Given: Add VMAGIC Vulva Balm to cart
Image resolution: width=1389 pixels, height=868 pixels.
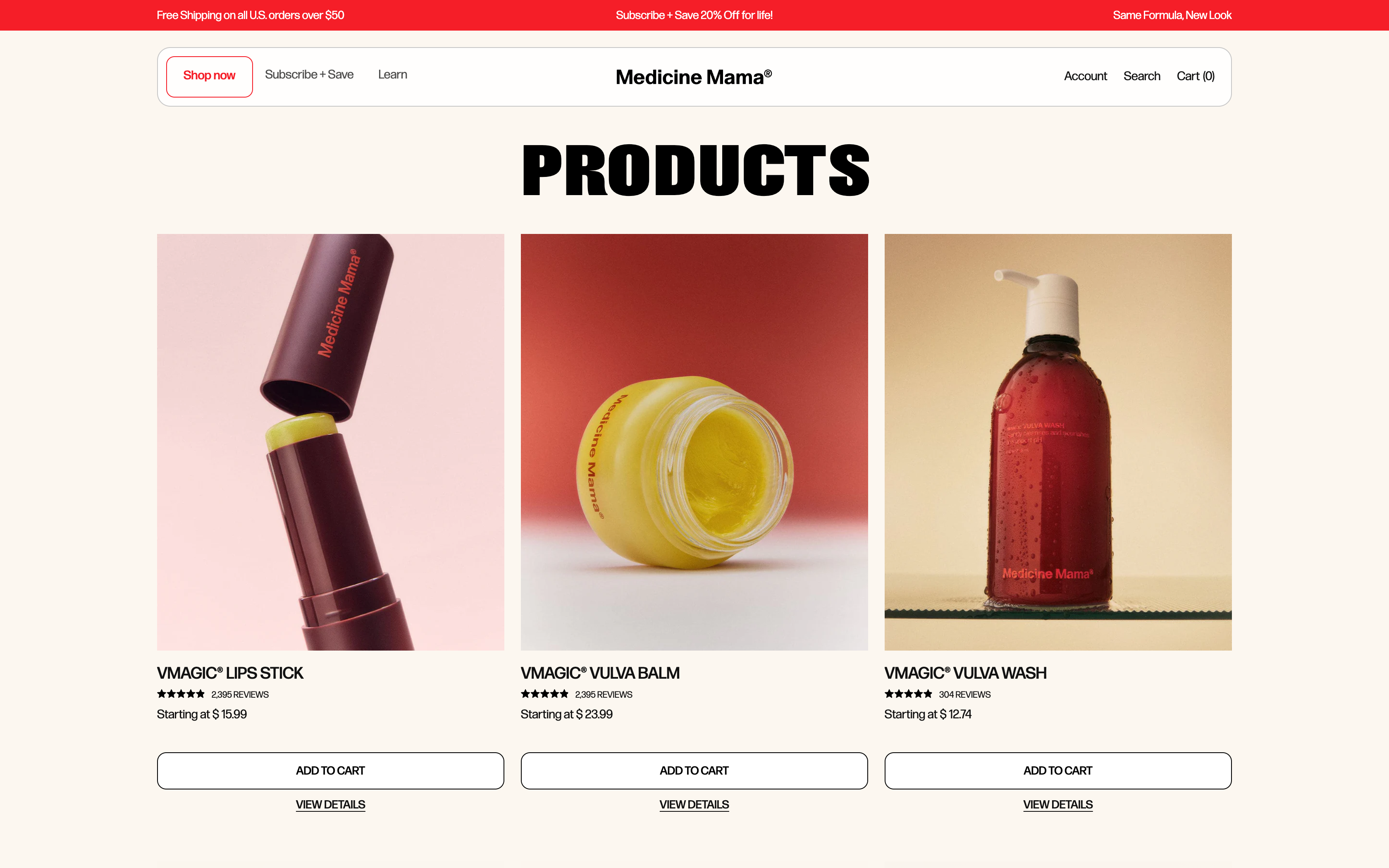Looking at the screenshot, I should click(694, 770).
